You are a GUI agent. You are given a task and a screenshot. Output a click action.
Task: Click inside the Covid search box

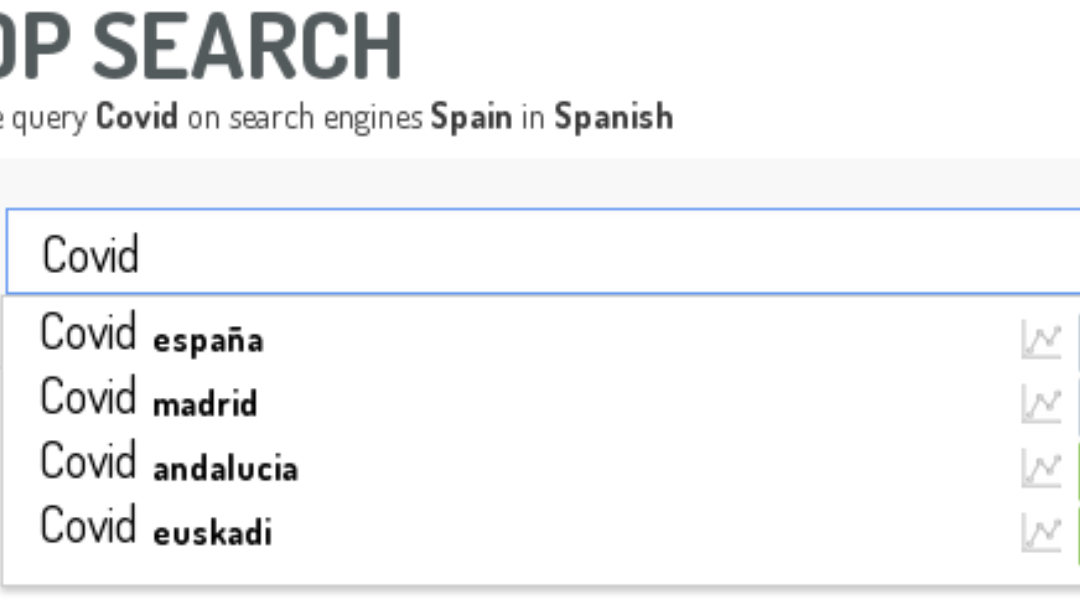click(400, 252)
